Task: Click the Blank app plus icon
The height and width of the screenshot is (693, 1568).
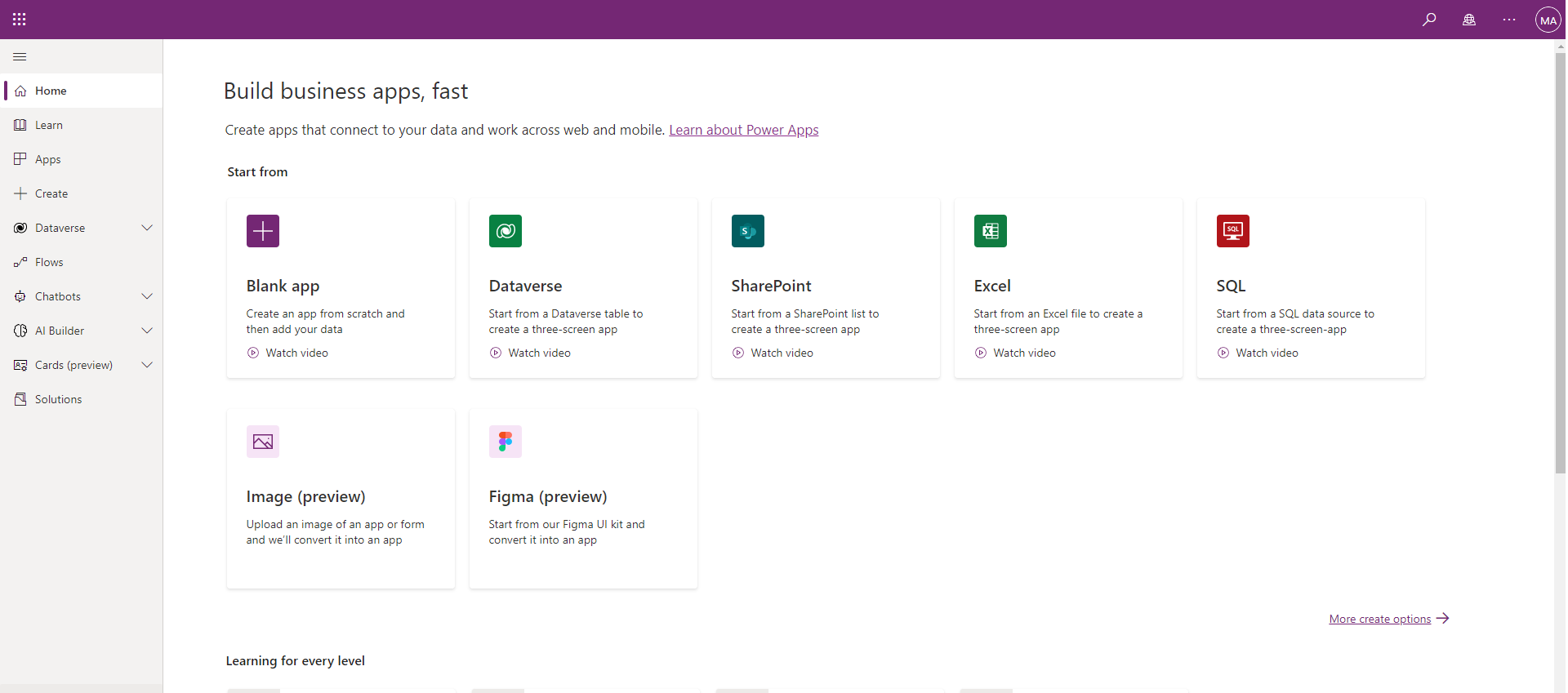Action: click(263, 231)
